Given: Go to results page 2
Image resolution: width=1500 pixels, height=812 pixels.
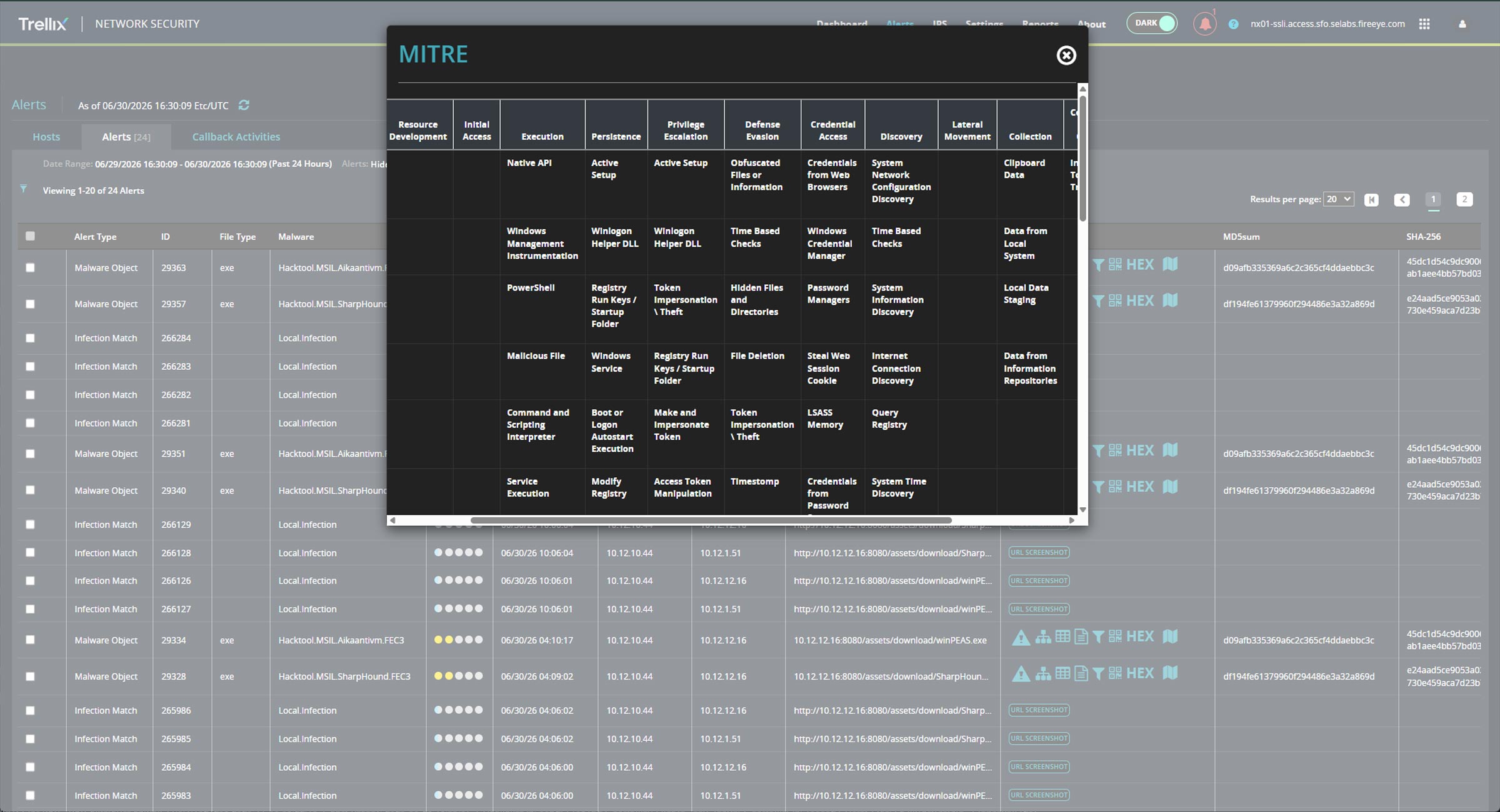Looking at the screenshot, I should (1464, 199).
